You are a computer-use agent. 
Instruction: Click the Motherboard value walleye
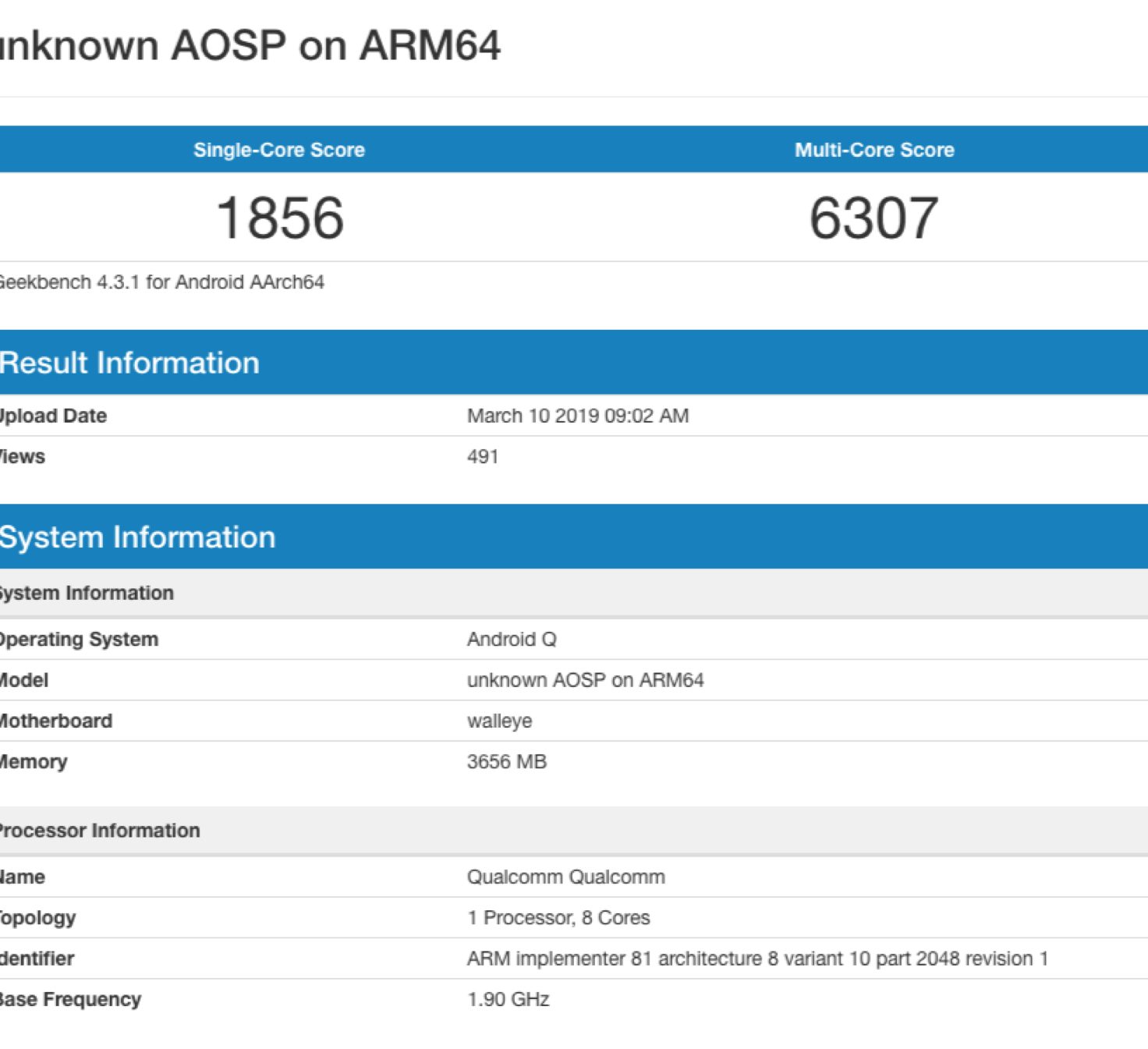point(499,721)
